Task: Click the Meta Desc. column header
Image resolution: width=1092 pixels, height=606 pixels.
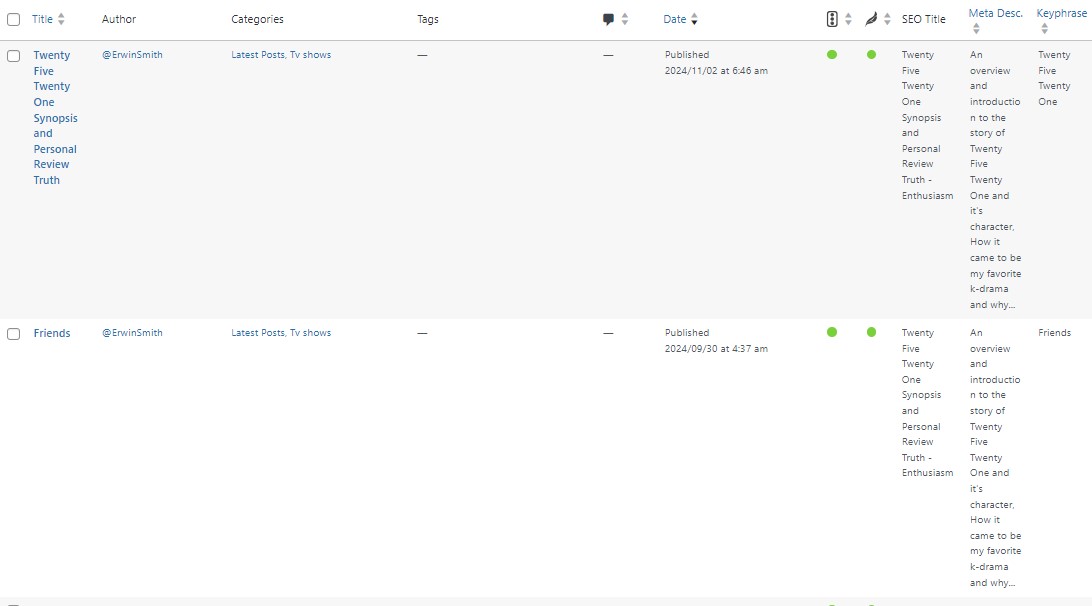Action: (x=995, y=13)
